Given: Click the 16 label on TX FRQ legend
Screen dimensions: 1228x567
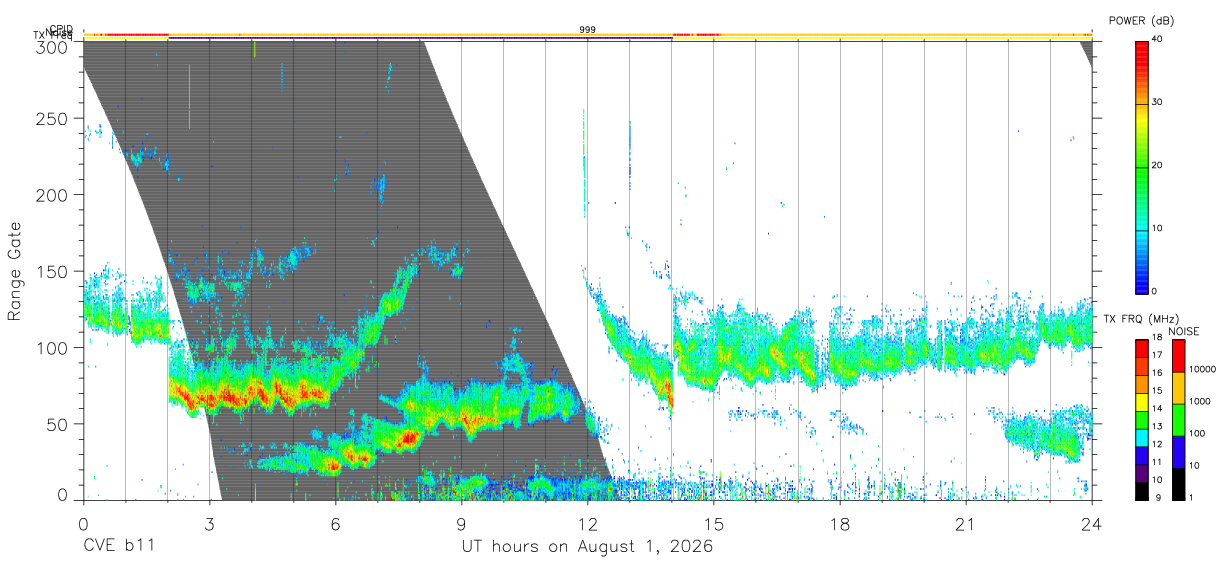Looking at the screenshot, I should (x=1157, y=373).
